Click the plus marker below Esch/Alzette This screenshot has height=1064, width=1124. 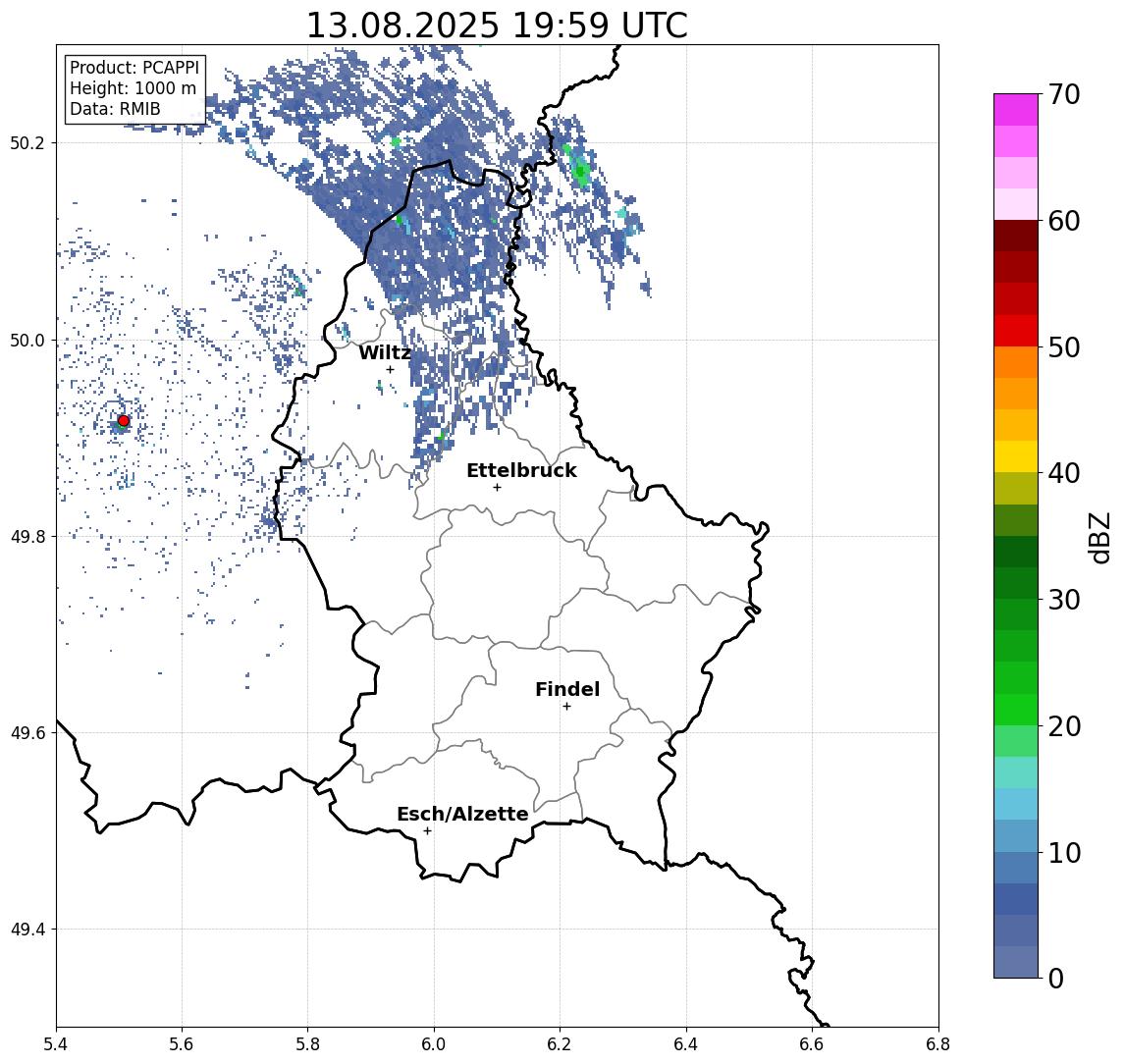point(427,831)
